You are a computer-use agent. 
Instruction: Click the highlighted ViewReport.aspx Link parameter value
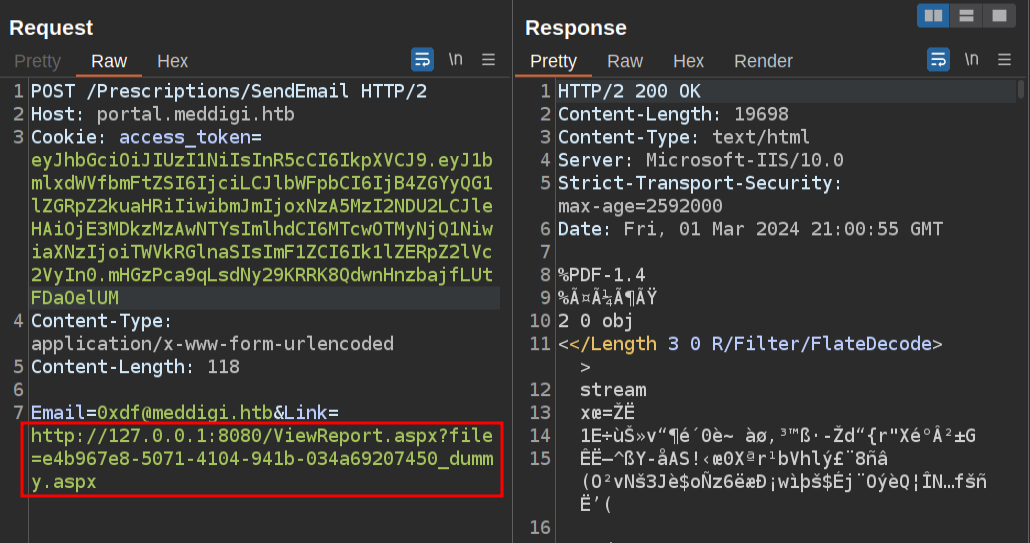click(x=261, y=459)
